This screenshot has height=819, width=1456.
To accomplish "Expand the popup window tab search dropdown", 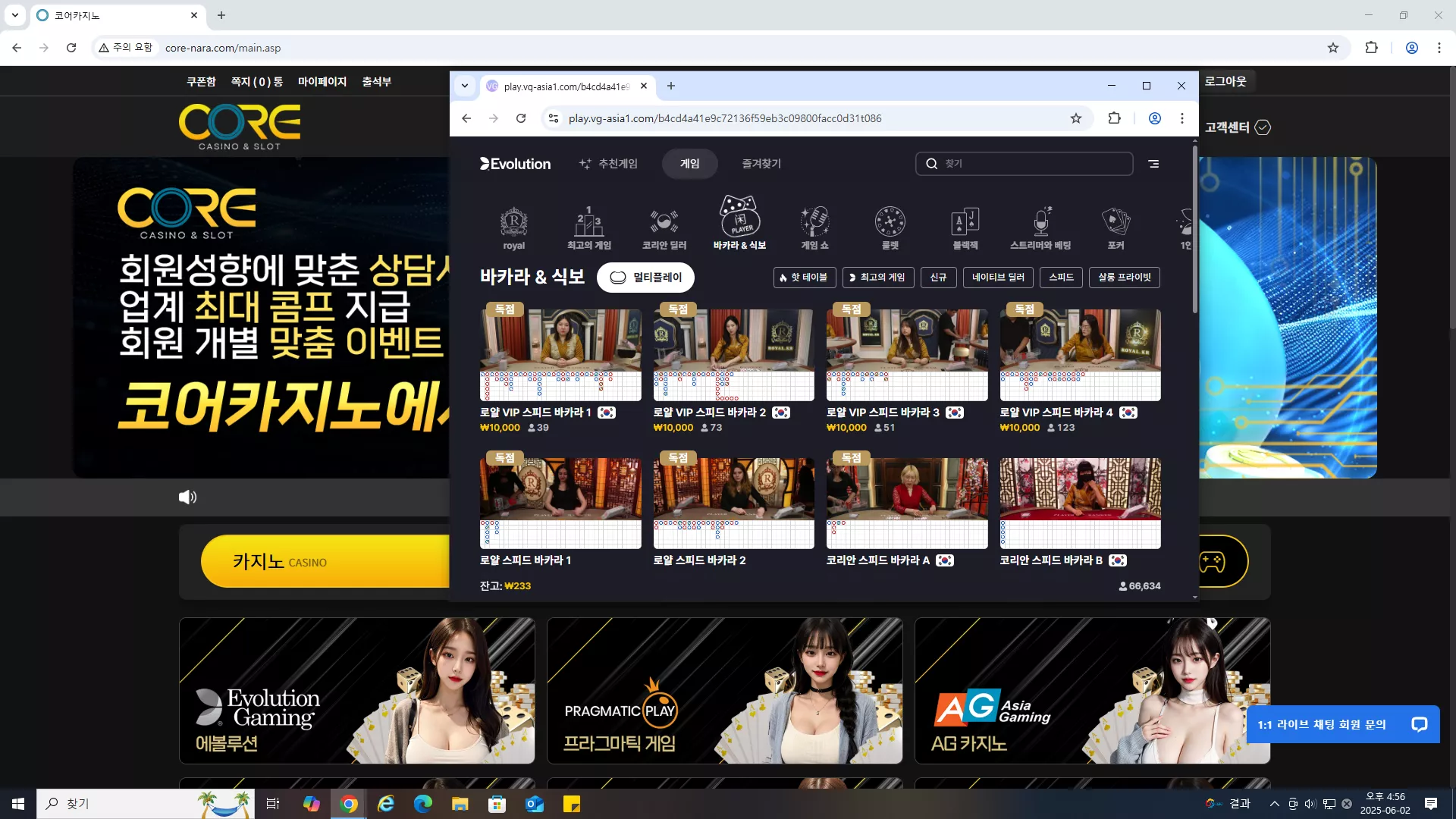I will [x=465, y=86].
